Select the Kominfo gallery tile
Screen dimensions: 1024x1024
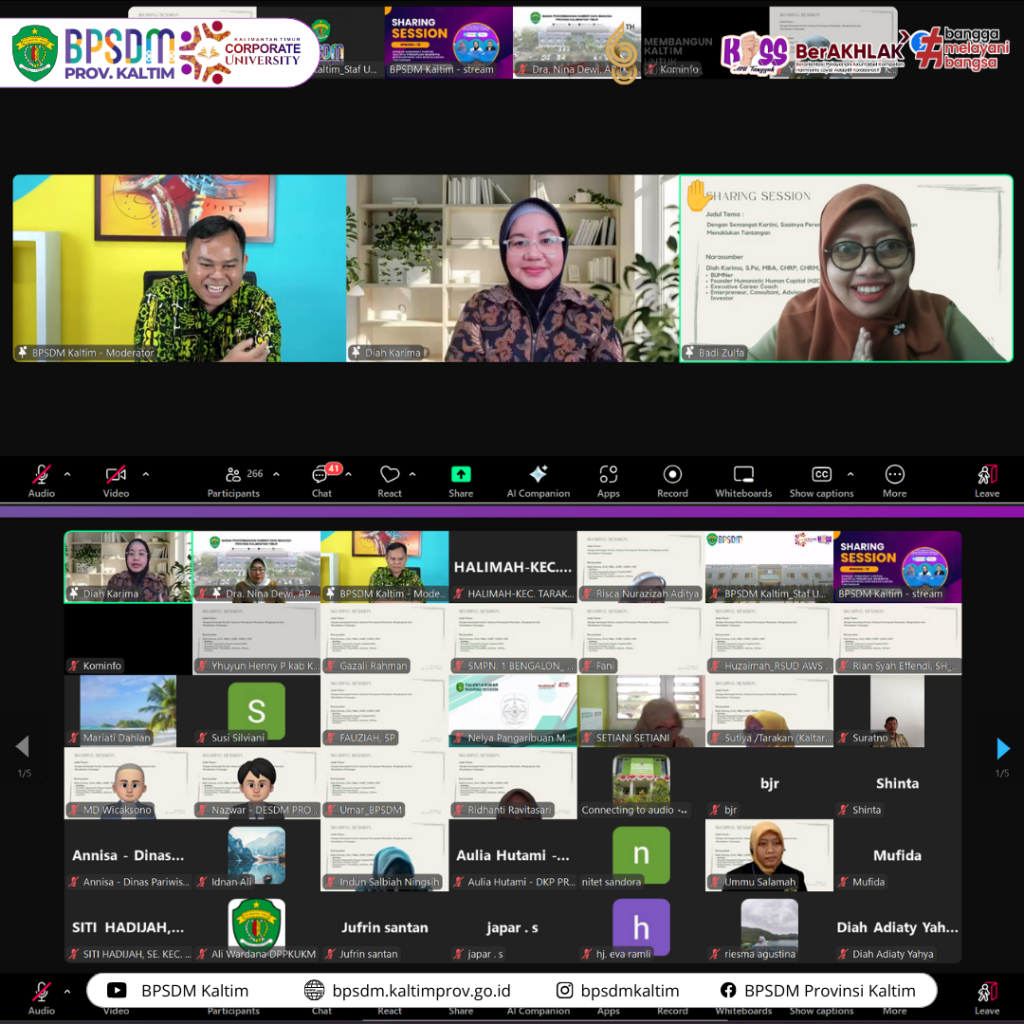(128, 639)
